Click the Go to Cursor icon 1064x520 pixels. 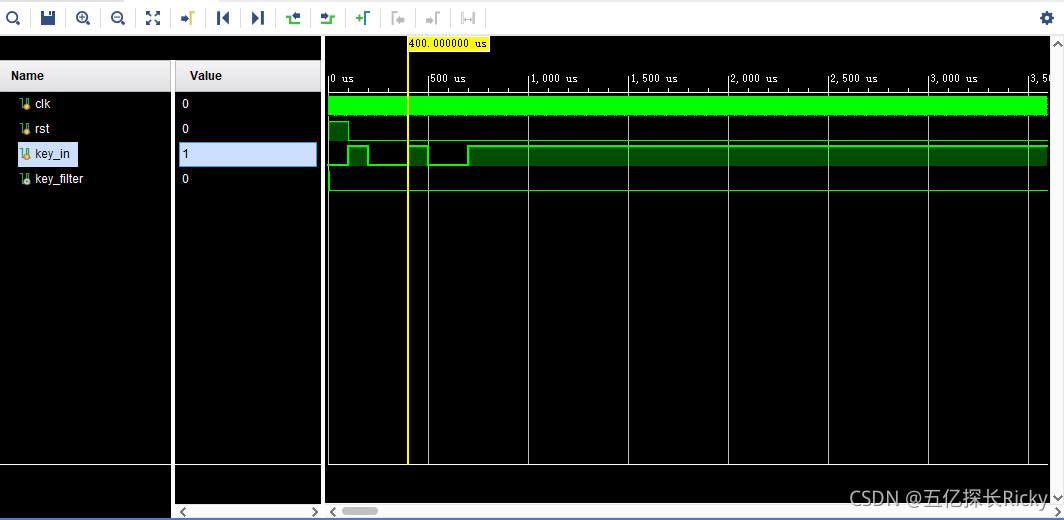[187, 18]
